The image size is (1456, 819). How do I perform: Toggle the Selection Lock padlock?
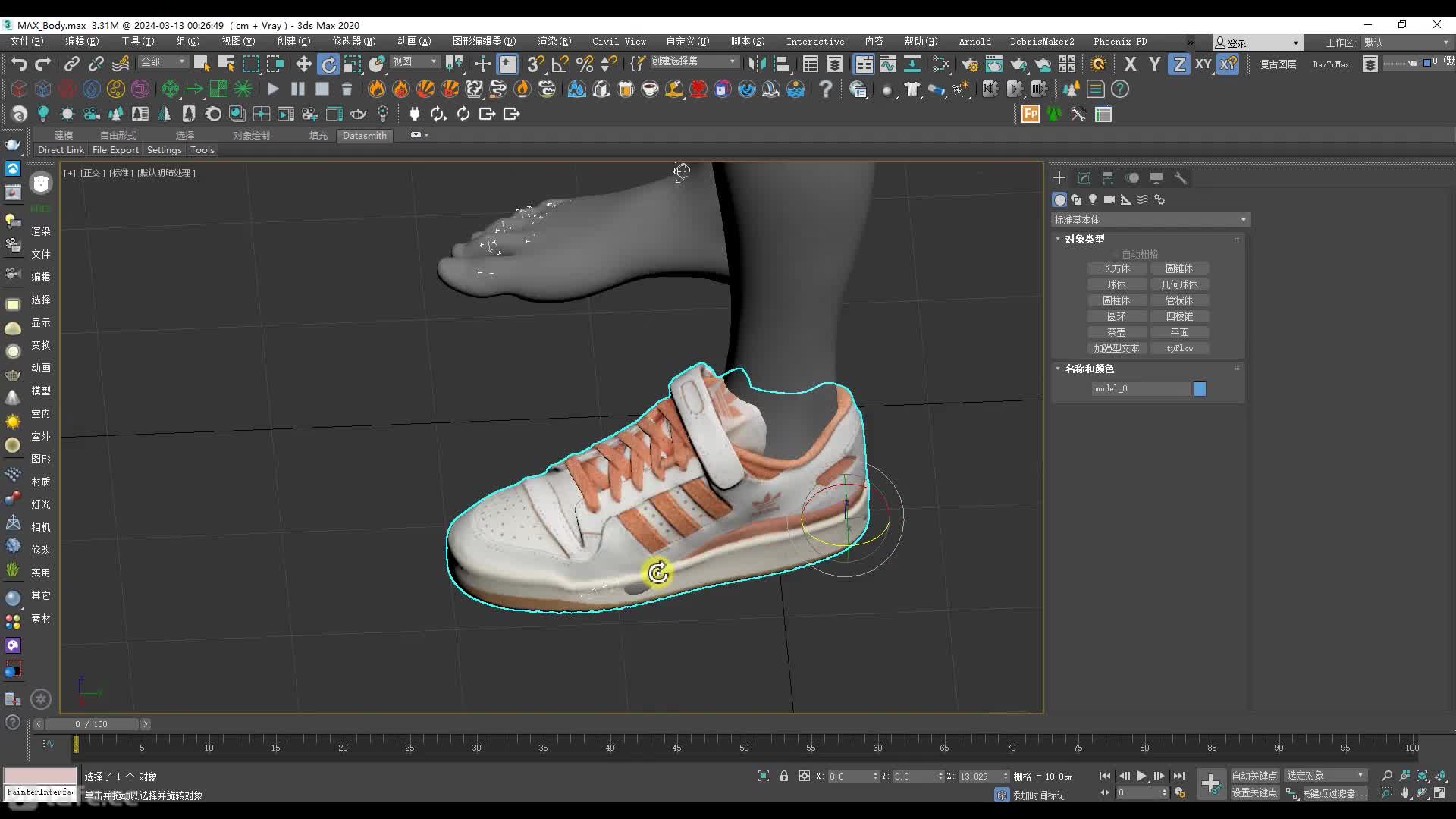[784, 776]
